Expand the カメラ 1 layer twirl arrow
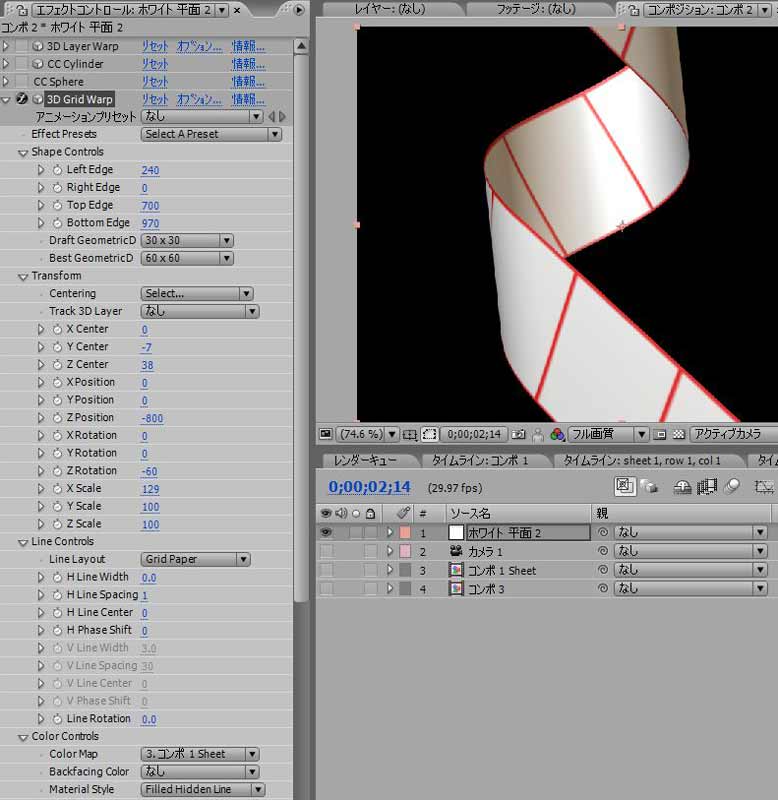Viewport: 778px width, 800px height. click(x=390, y=551)
